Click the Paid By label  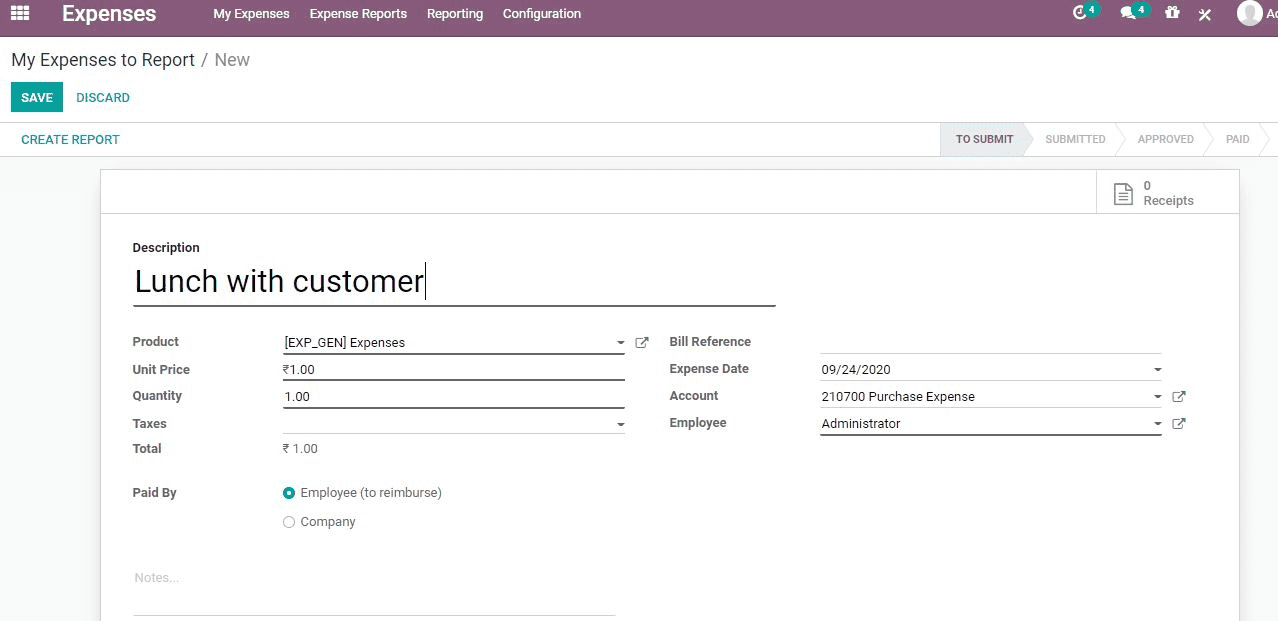tap(154, 493)
